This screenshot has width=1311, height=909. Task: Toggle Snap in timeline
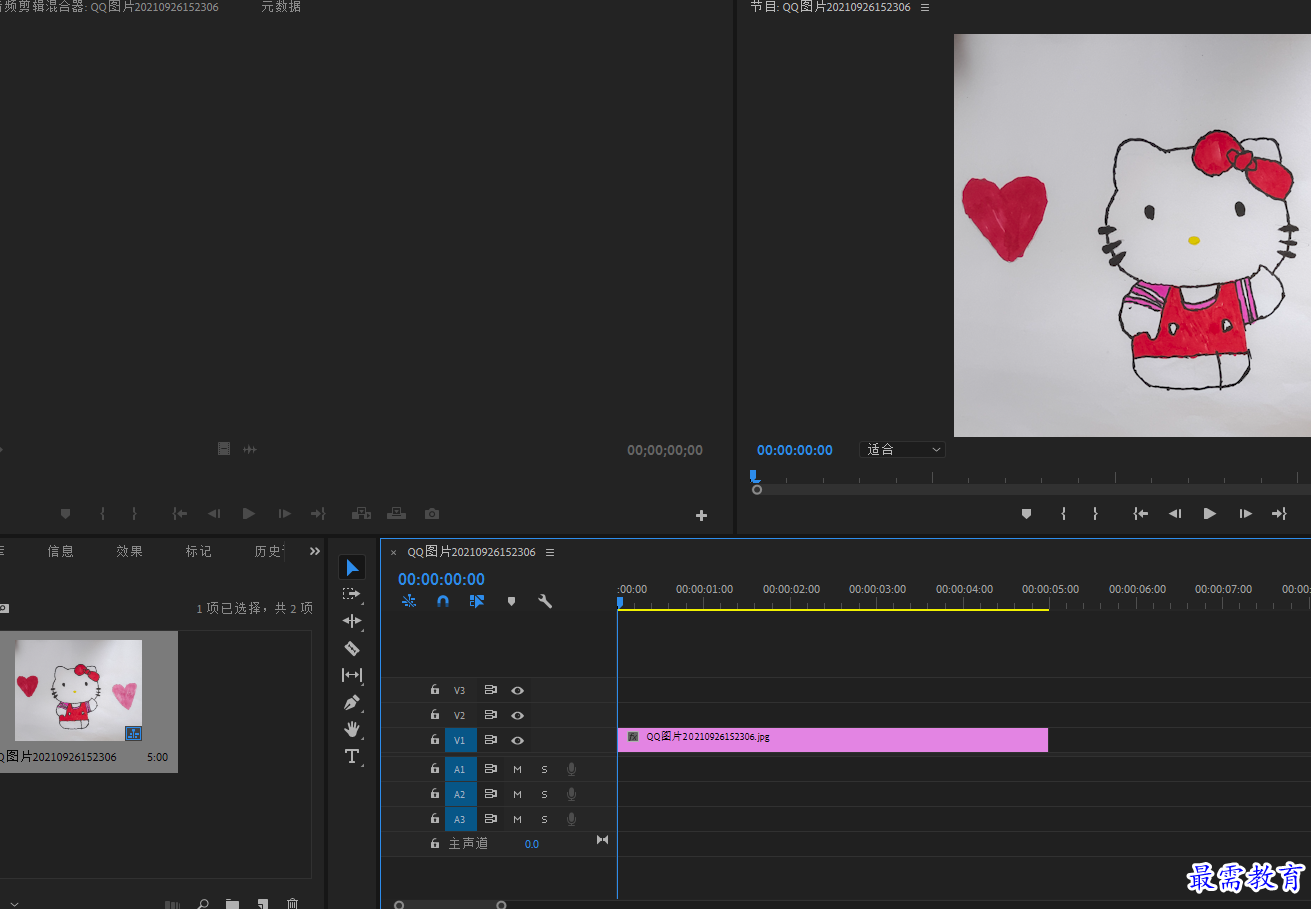point(443,601)
